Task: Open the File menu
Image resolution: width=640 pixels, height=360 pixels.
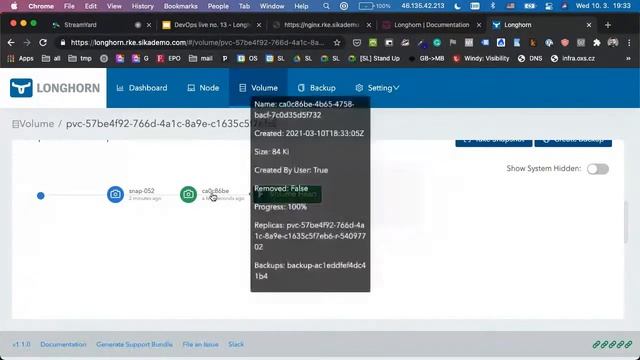Action: [x=69, y=6]
